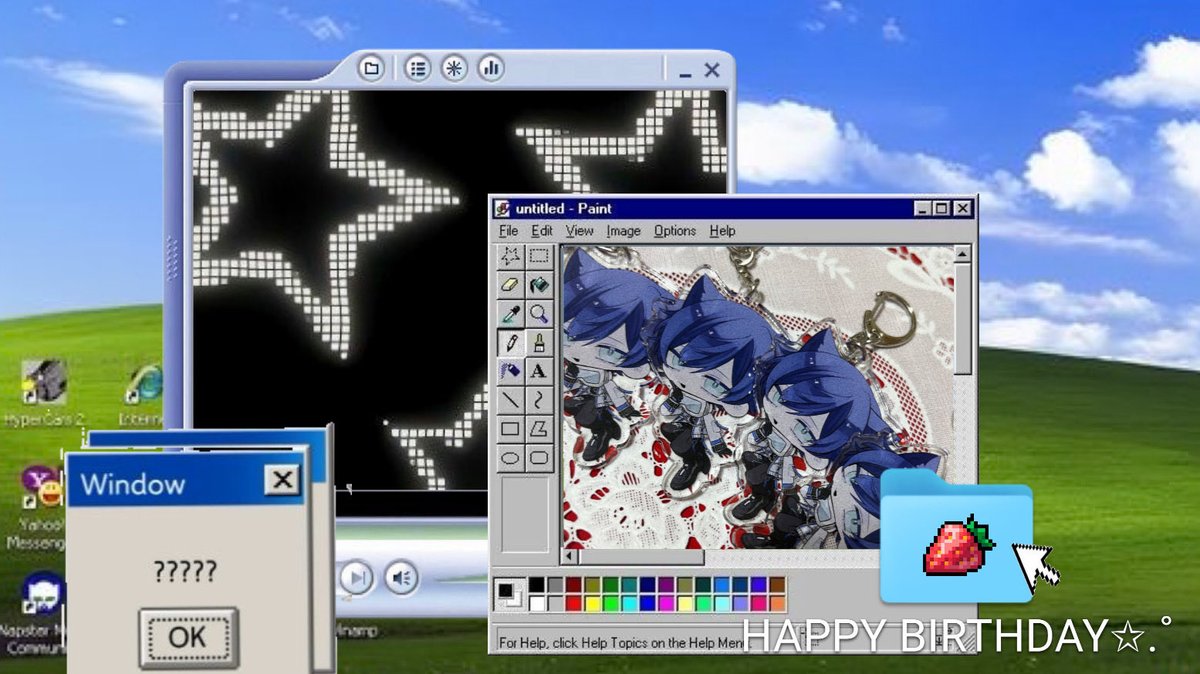Open the HyperCam 2 desktop shortcut
Viewport: 1200px width, 674px height.
coord(44,394)
